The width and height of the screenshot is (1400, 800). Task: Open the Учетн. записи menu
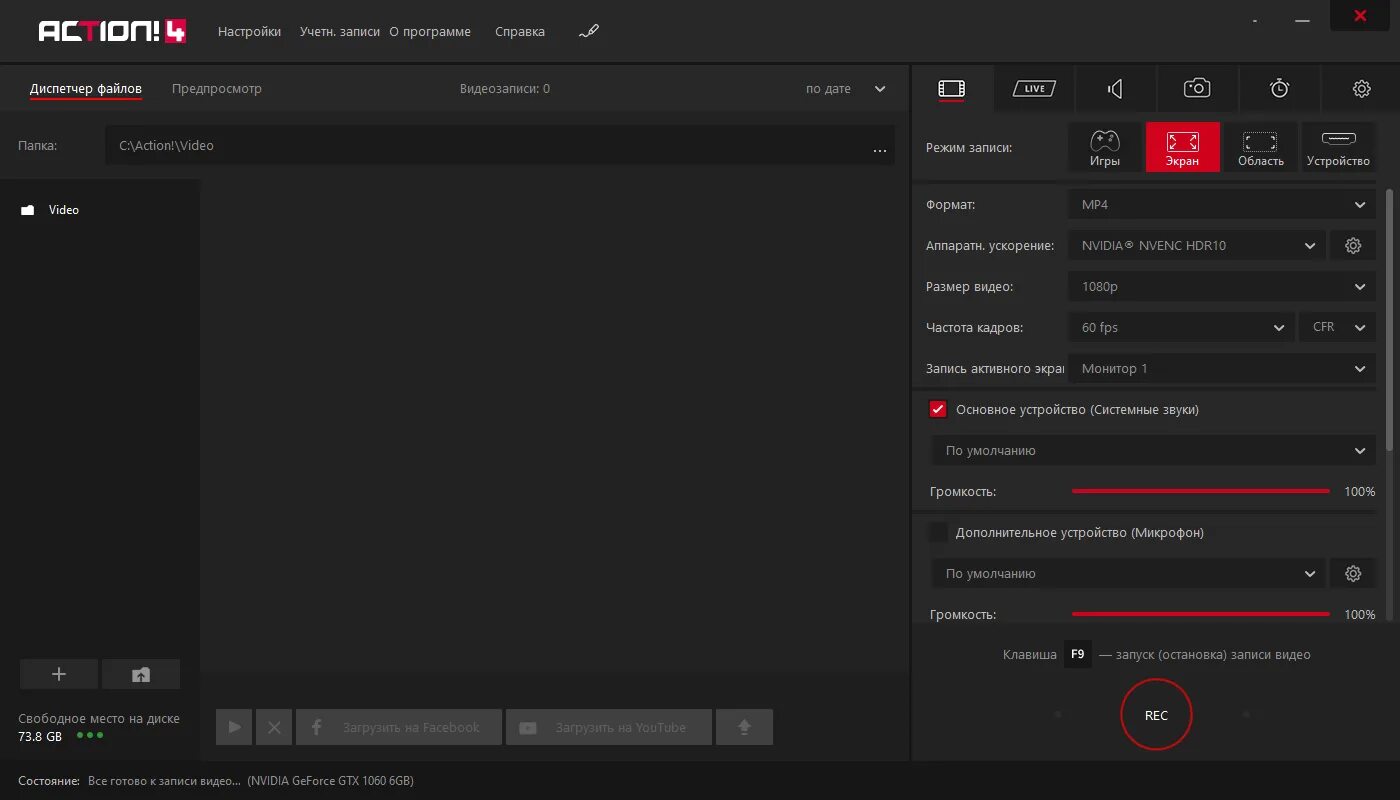(x=339, y=32)
